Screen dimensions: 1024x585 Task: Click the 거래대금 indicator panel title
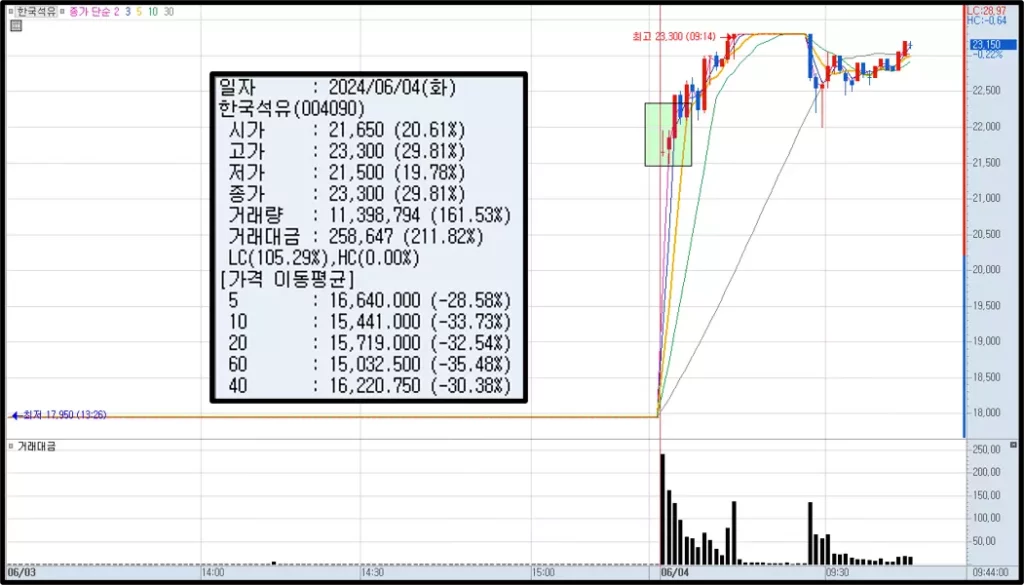[x=37, y=447]
